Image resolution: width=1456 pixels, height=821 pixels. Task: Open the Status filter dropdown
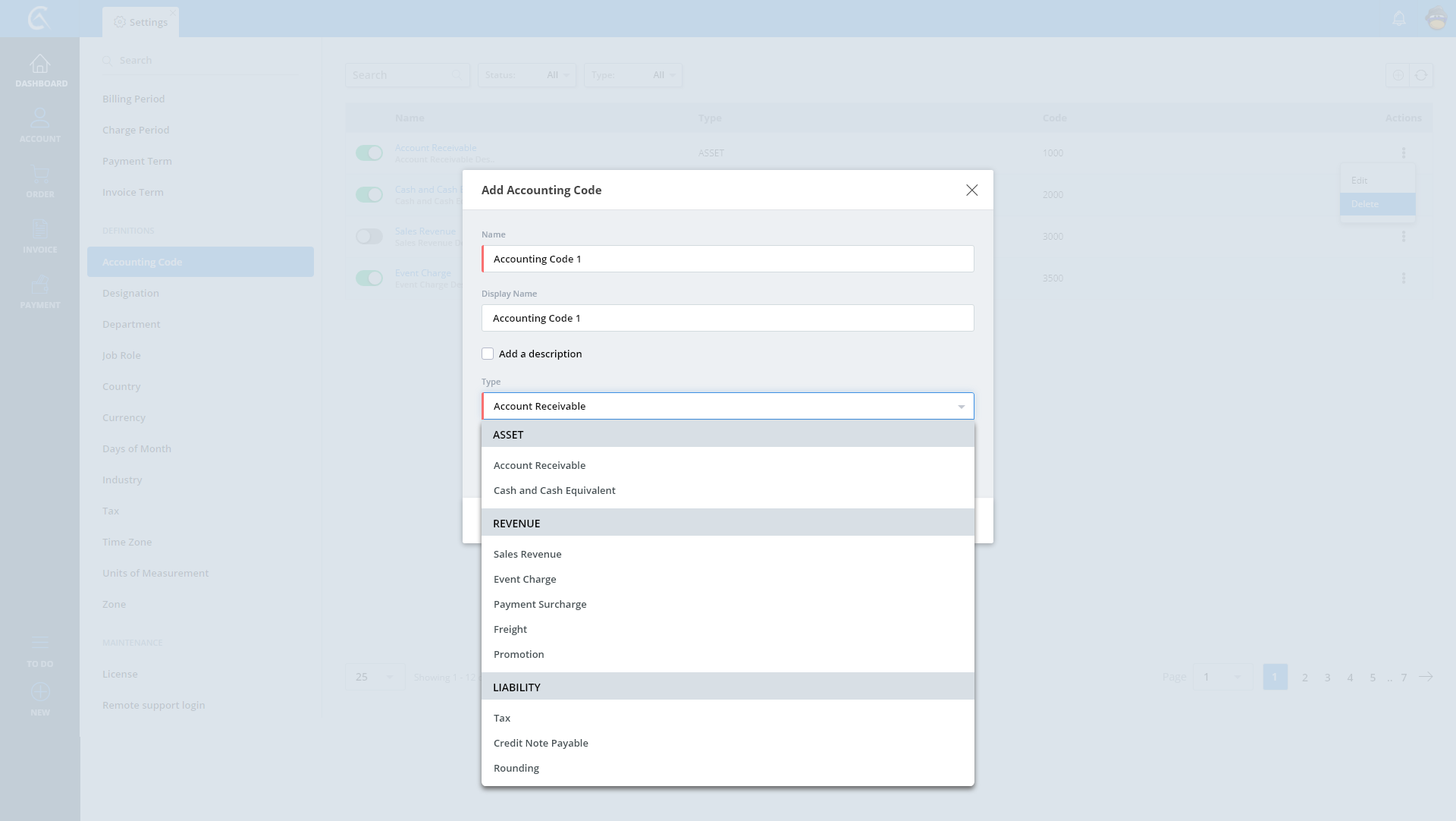point(526,75)
